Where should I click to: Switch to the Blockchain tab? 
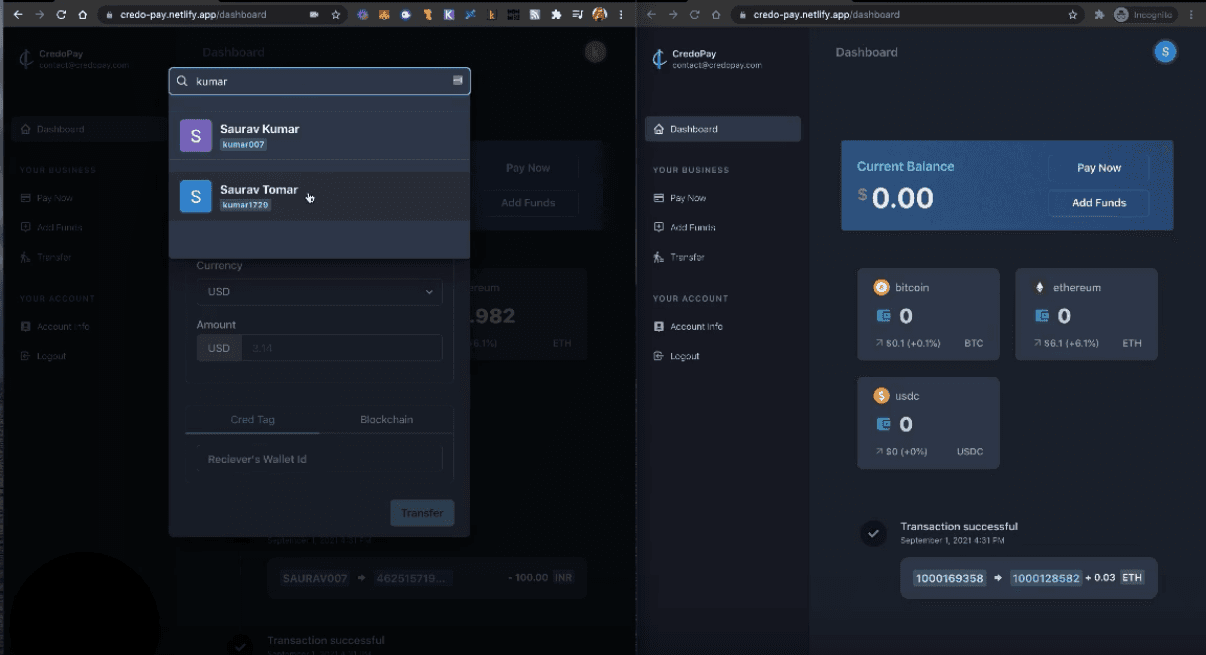pyautogui.click(x=386, y=419)
